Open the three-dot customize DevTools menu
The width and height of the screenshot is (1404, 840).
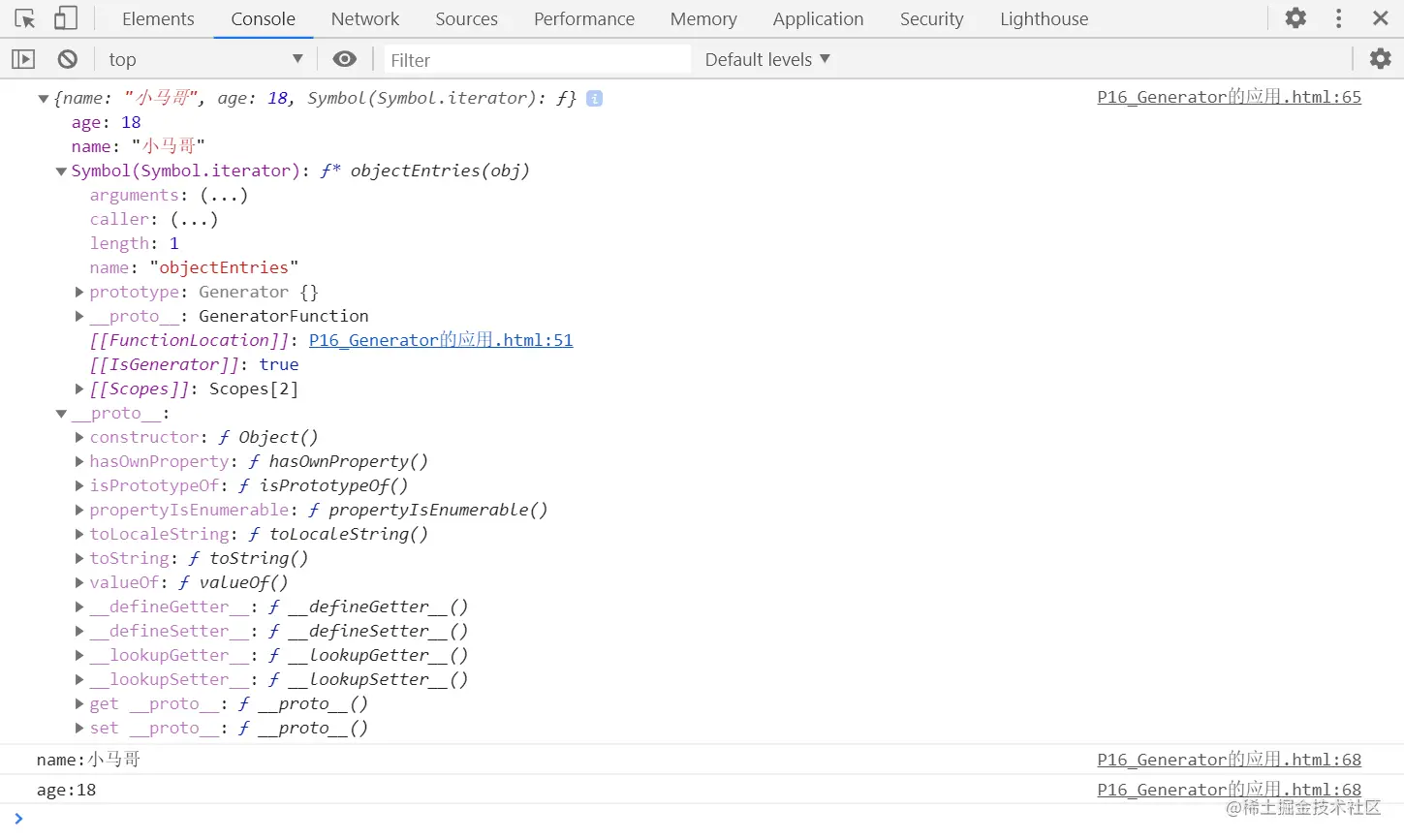[1339, 18]
